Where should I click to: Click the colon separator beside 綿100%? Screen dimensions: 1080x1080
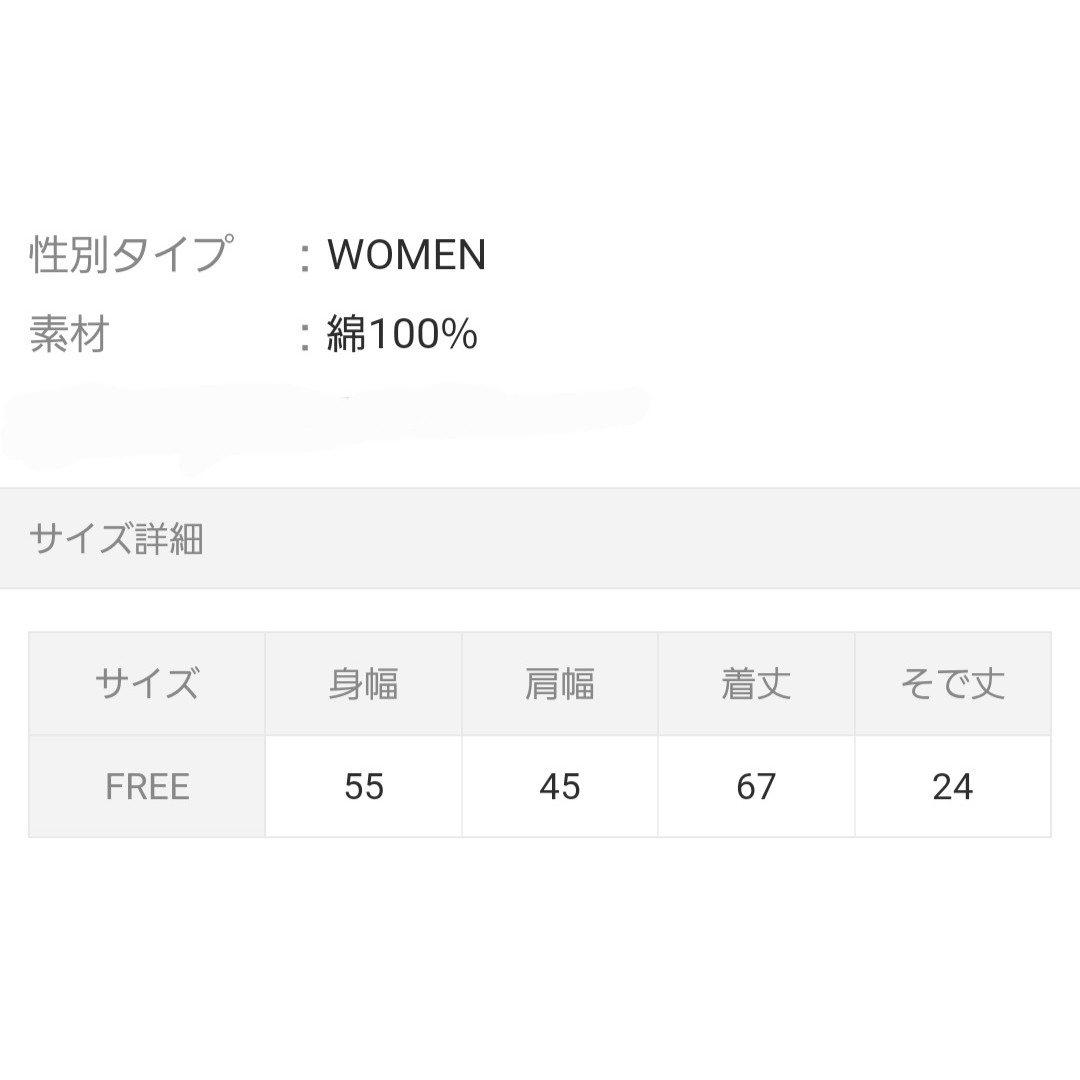tap(304, 338)
